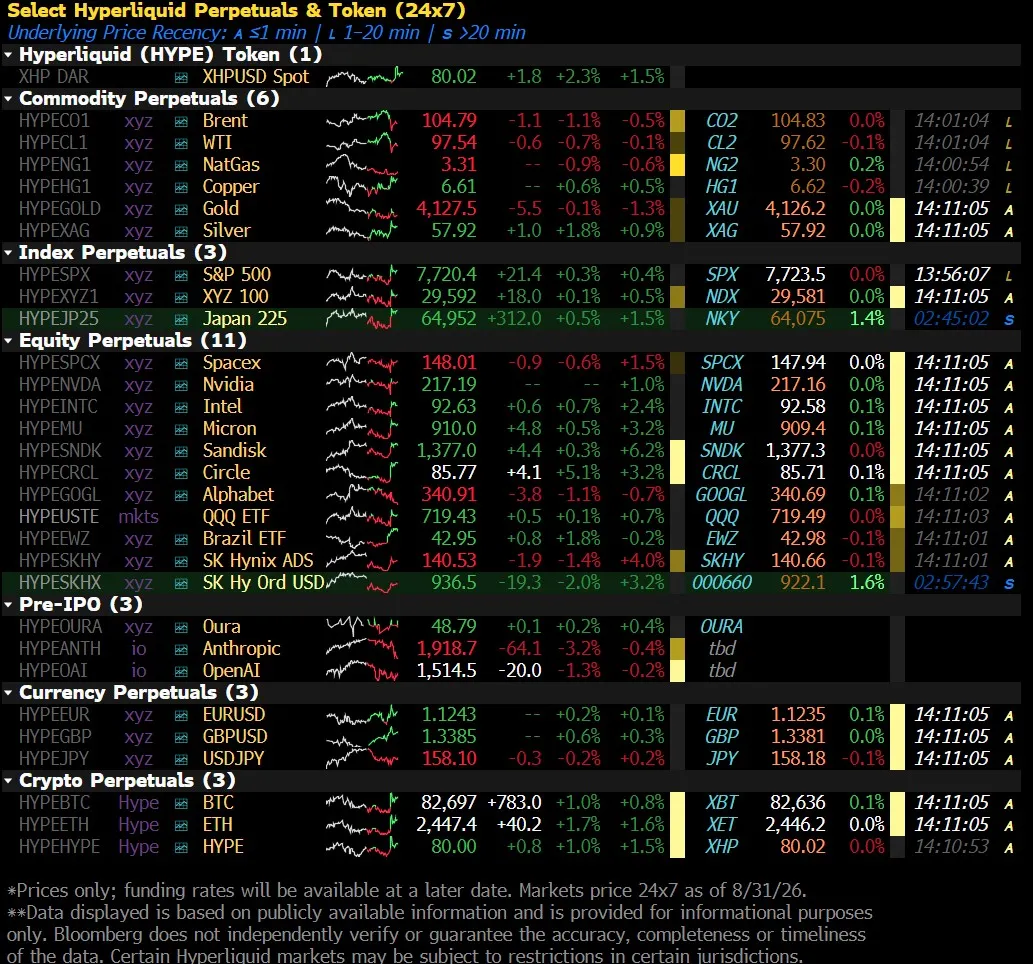Click the timestamp 14:10:53 in HYPE row
Screen dimensions: 1033x964
[952, 847]
